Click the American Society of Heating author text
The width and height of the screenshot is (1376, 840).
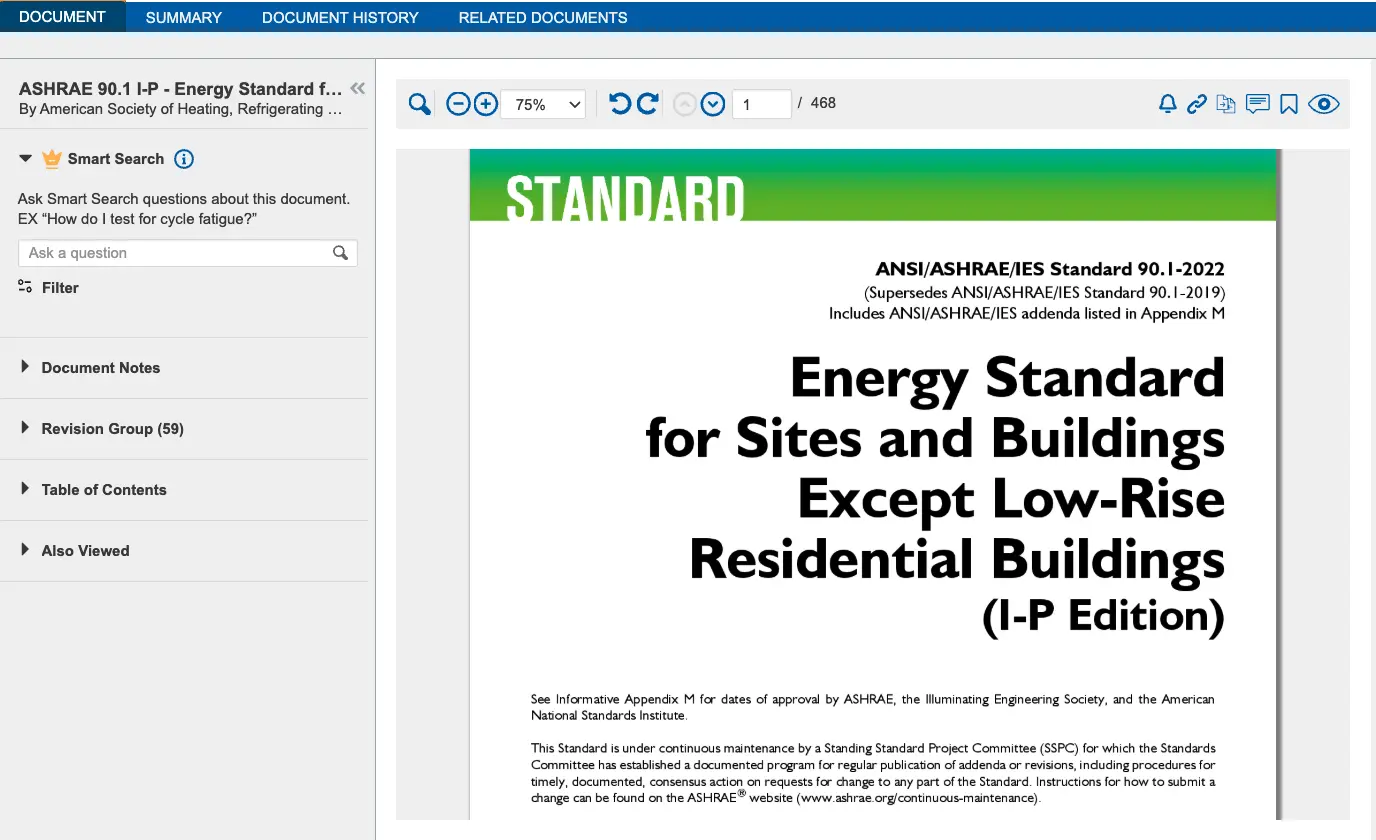point(180,109)
